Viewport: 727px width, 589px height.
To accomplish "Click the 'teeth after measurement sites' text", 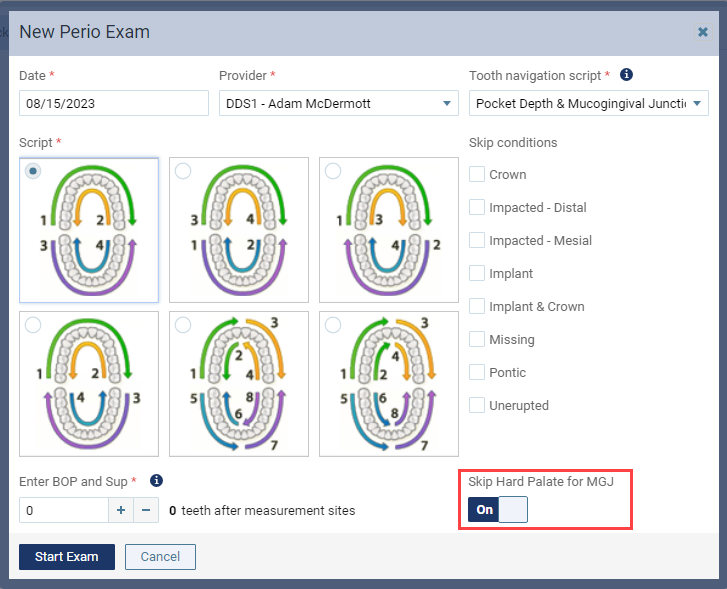I will coord(268,511).
